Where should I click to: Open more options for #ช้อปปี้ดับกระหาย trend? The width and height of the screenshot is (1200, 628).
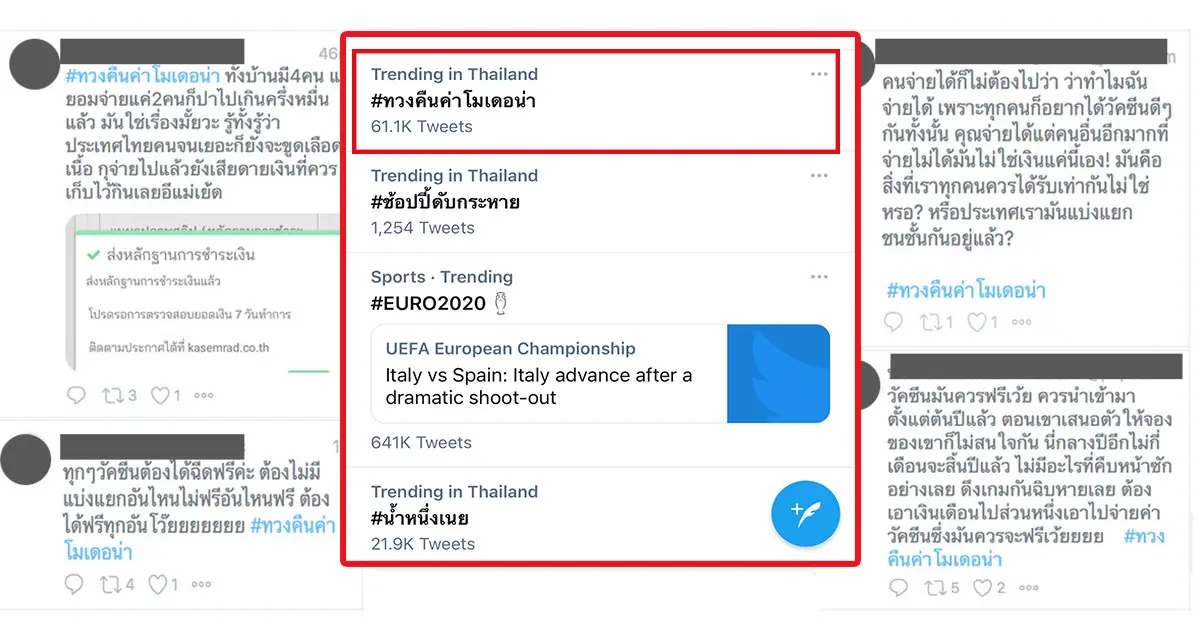[819, 176]
